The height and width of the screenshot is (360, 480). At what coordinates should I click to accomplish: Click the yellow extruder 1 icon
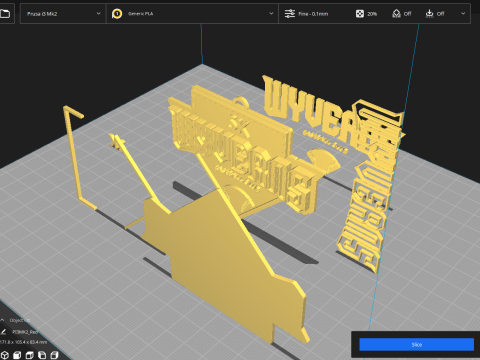click(x=117, y=14)
